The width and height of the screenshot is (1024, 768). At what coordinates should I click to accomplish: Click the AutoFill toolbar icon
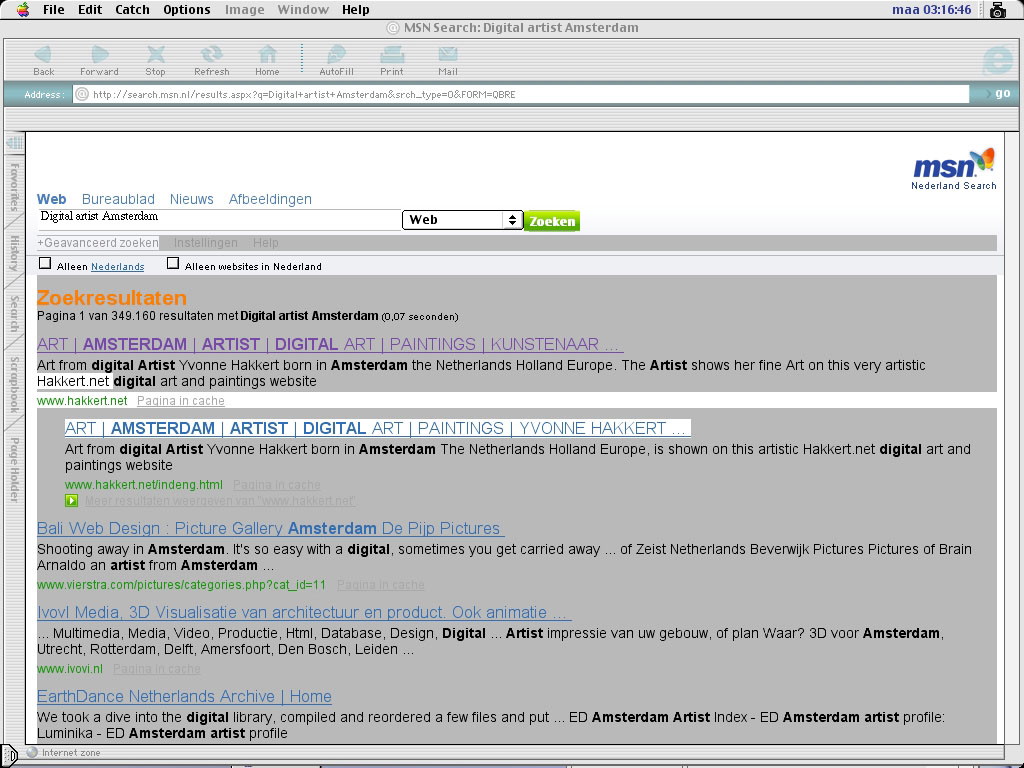click(336, 60)
